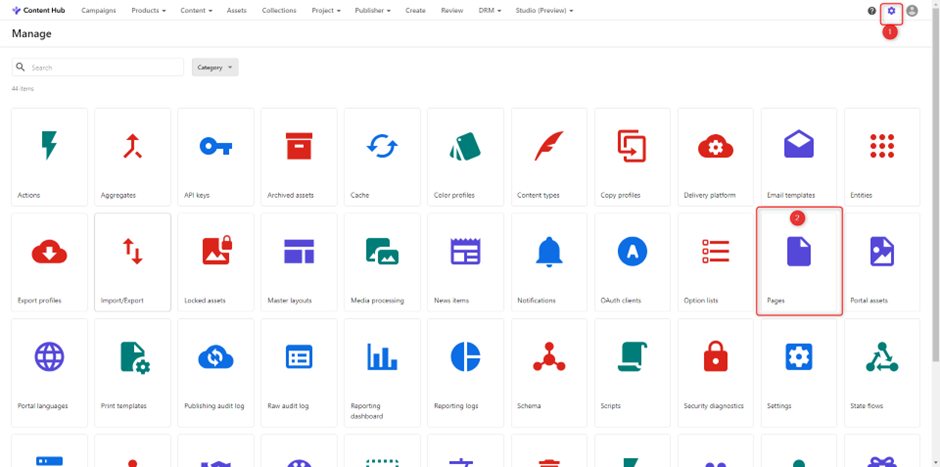Open Reporting dashboard bar-chart tile
The width and height of the screenshot is (940, 467).
pyautogui.click(x=382, y=373)
